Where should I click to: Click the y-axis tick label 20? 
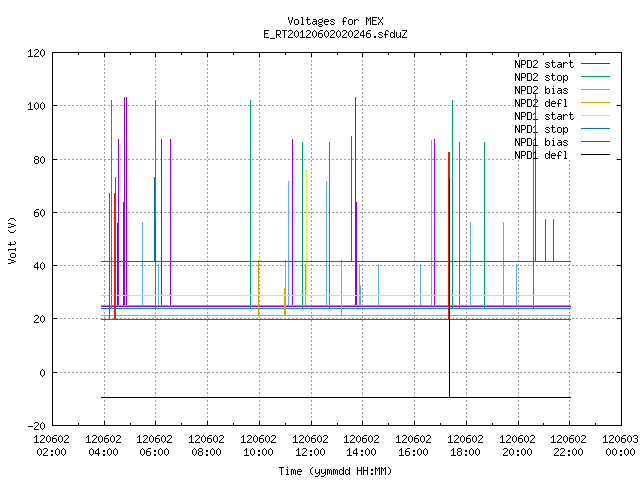pyautogui.click(x=39, y=319)
